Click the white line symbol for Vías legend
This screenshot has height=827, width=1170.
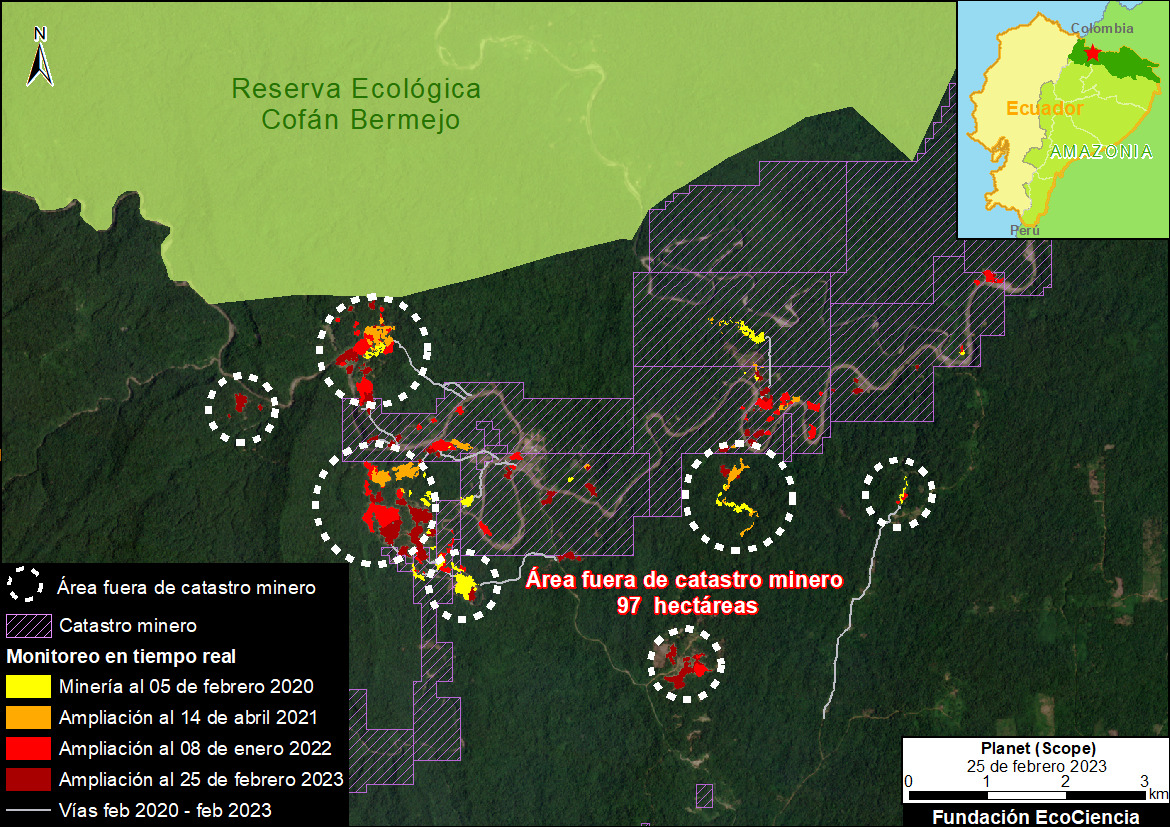28,811
